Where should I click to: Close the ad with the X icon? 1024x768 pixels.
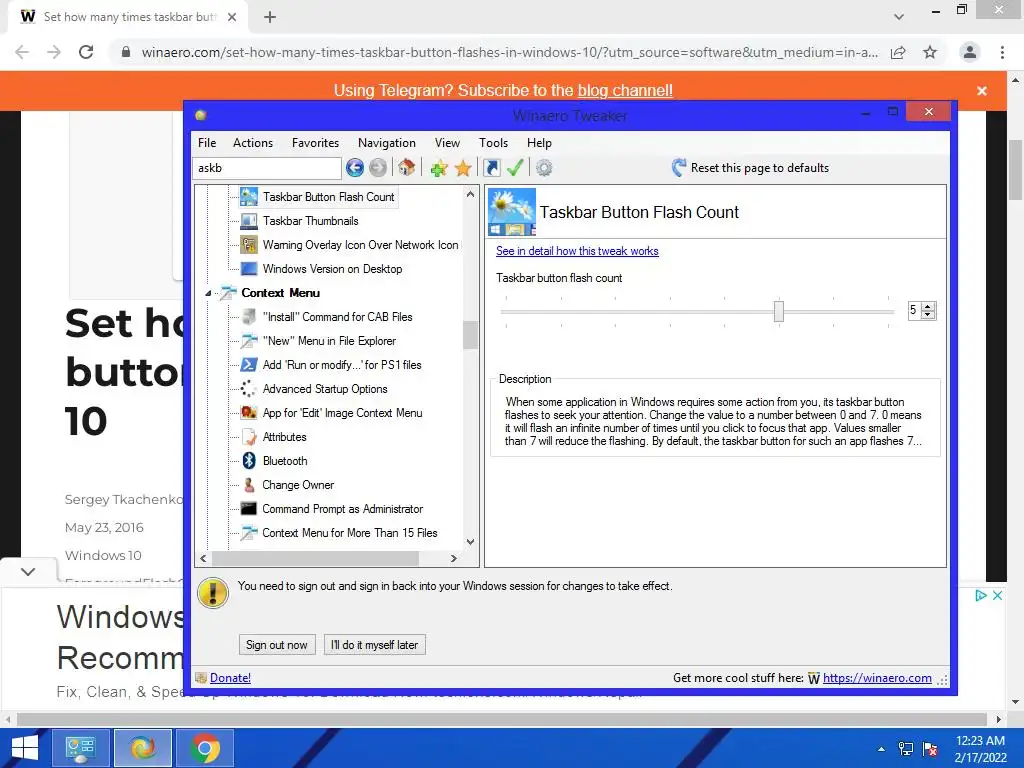coord(997,595)
